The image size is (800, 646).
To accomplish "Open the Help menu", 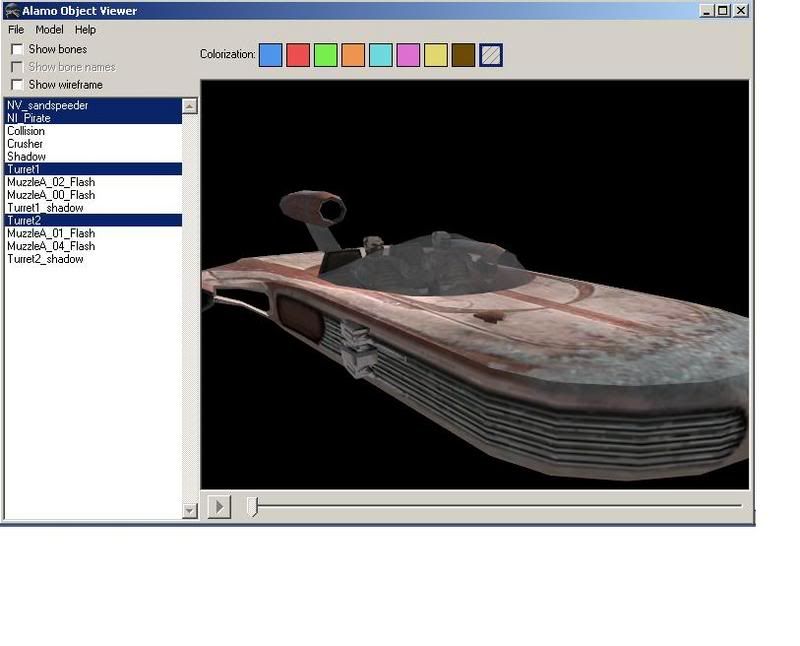I will tap(85, 30).
